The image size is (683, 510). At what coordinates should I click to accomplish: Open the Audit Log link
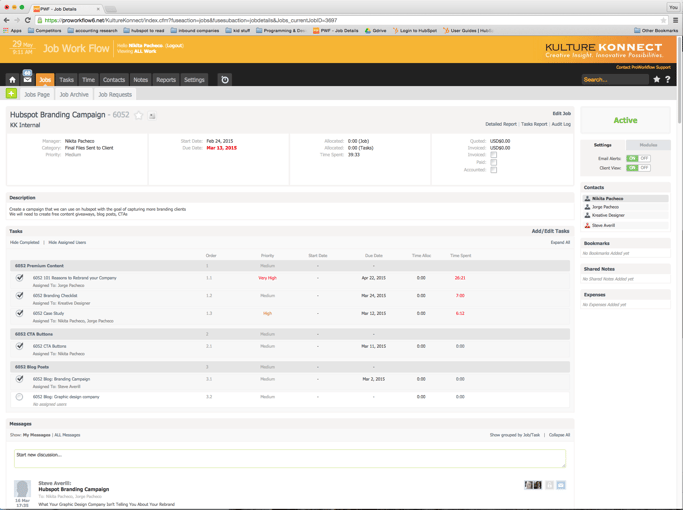click(x=561, y=124)
